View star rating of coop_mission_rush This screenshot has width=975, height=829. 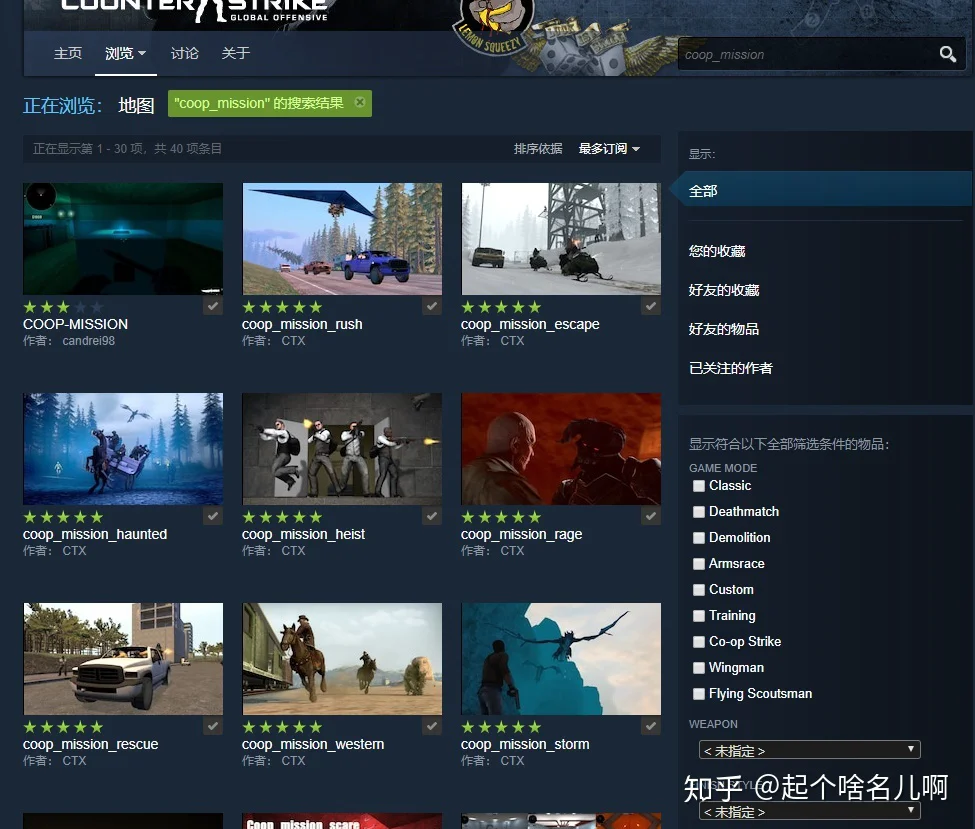282,307
